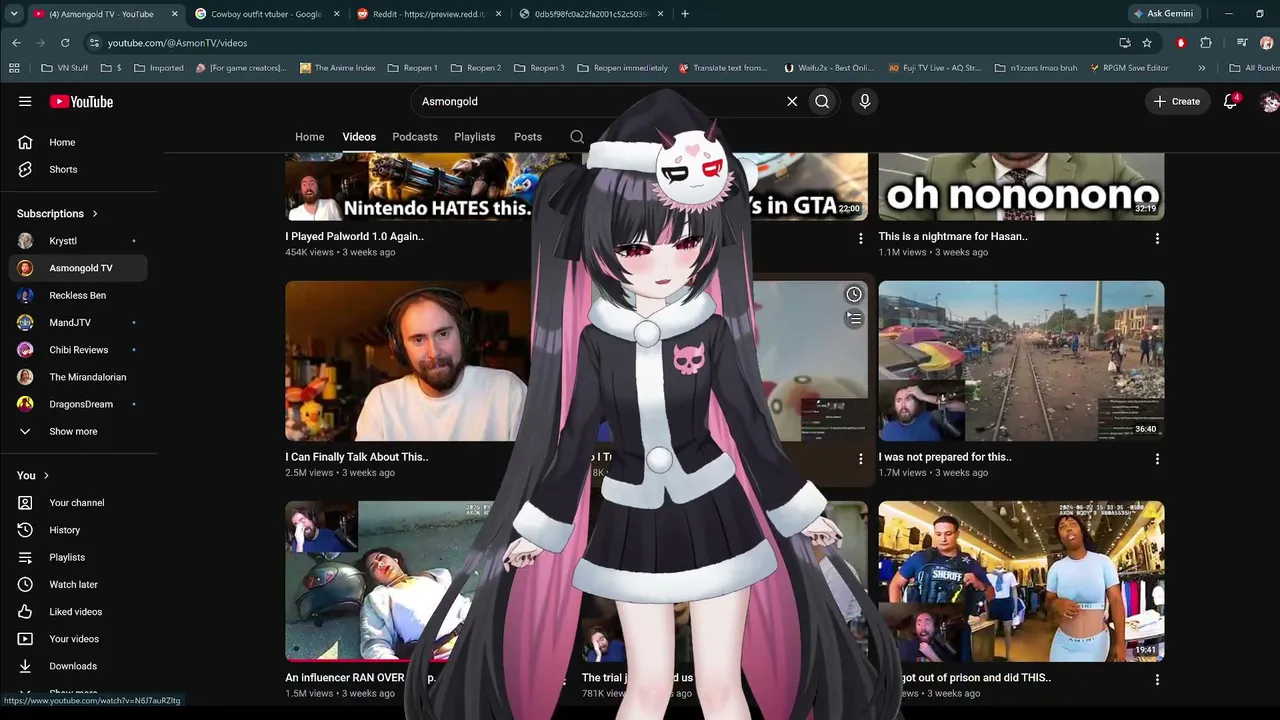Close the Cowboy outfit vtuber Google tab
Image resolution: width=1280 pixels, height=720 pixels.
click(x=336, y=14)
